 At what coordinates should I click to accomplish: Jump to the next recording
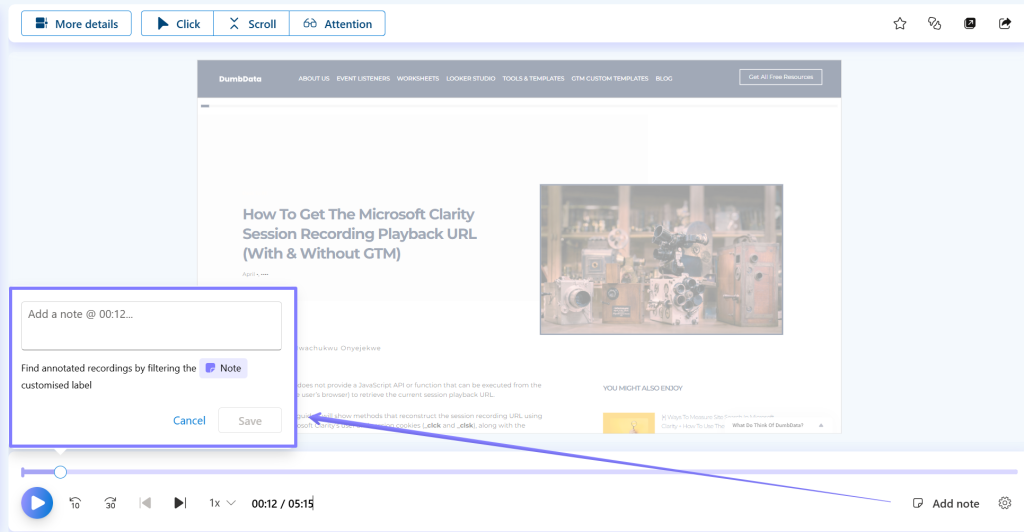coord(180,503)
